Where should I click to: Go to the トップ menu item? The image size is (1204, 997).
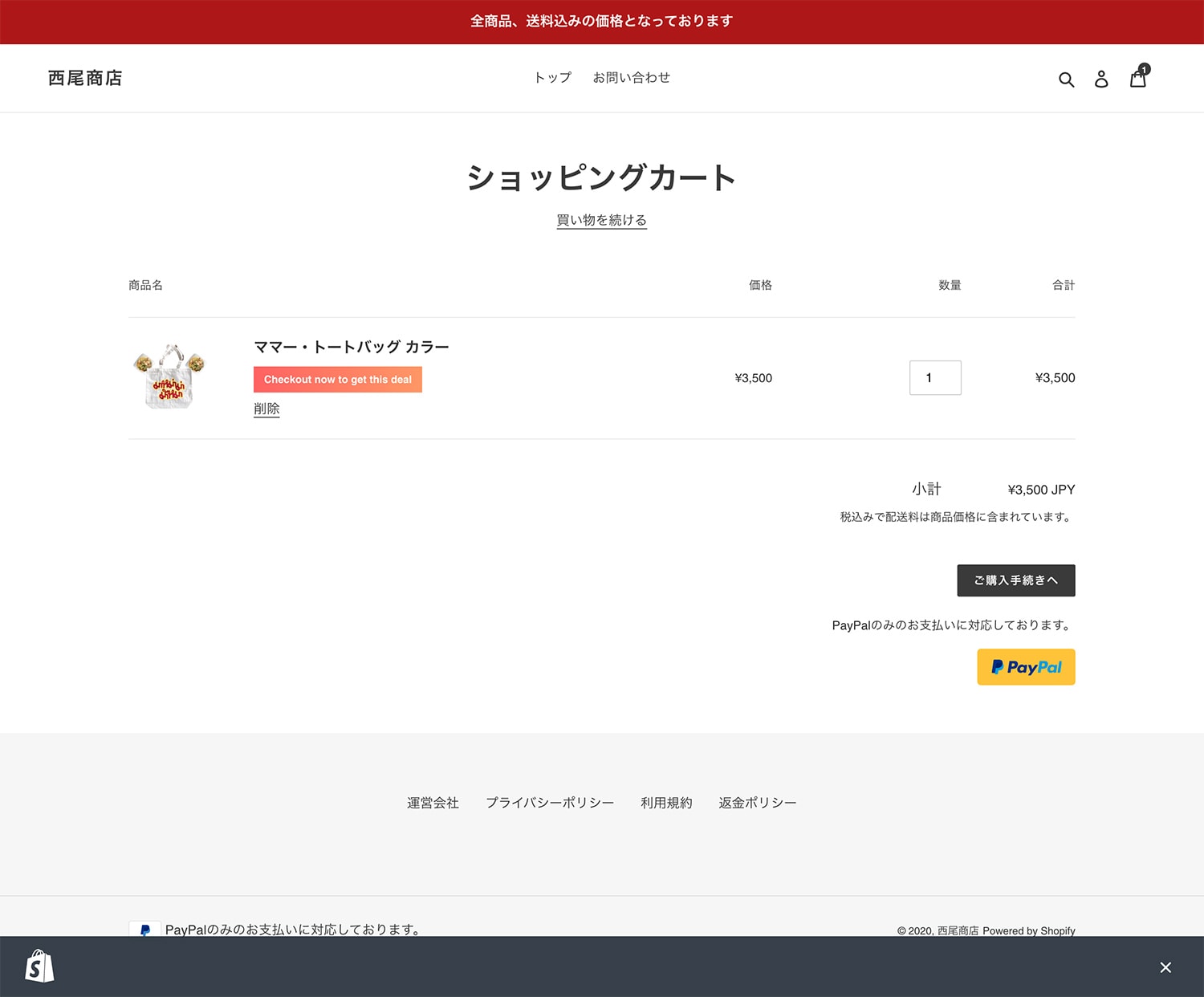tap(552, 78)
